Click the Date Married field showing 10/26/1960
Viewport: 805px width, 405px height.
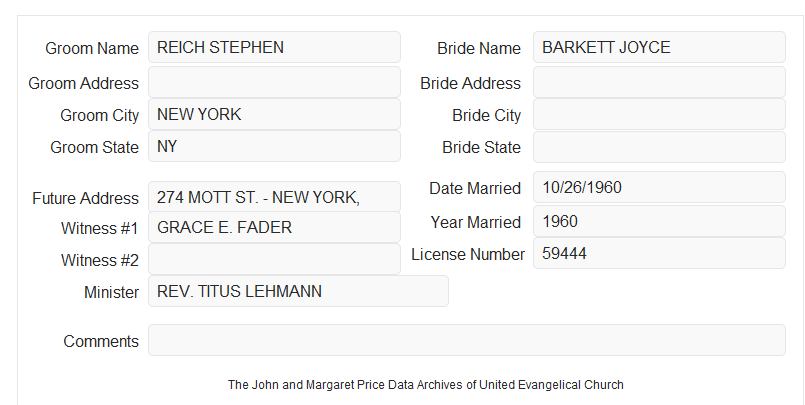click(659, 187)
